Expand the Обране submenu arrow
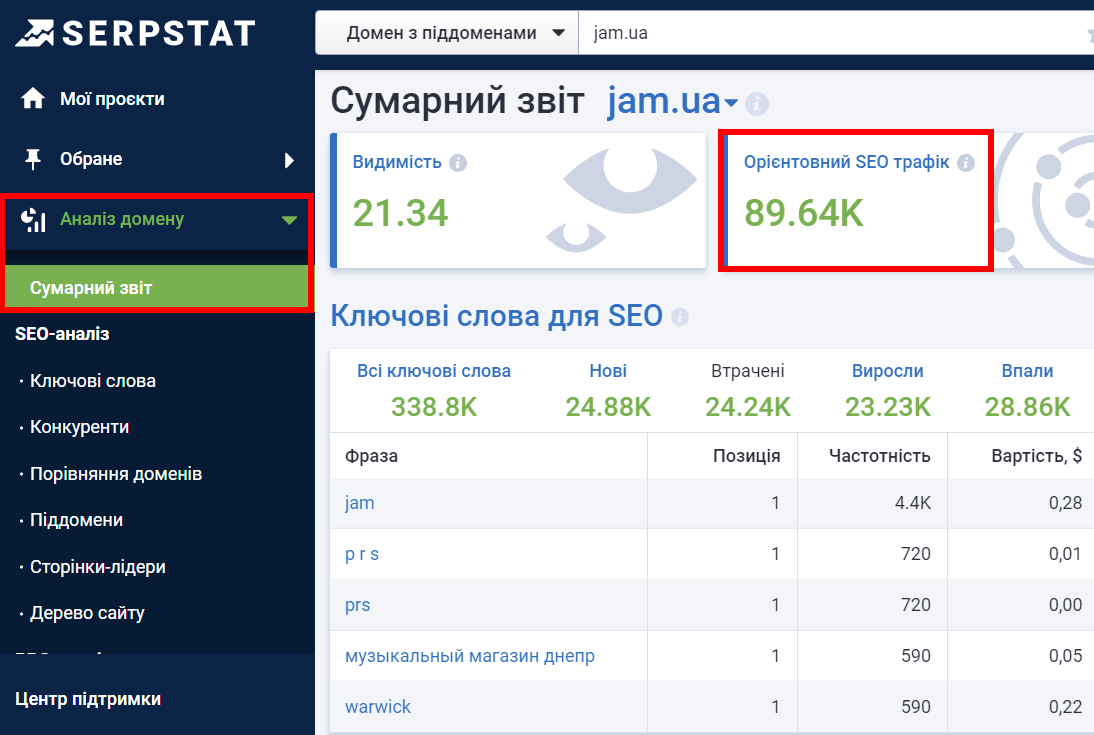This screenshot has height=735, width=1094. click(289, 160)
